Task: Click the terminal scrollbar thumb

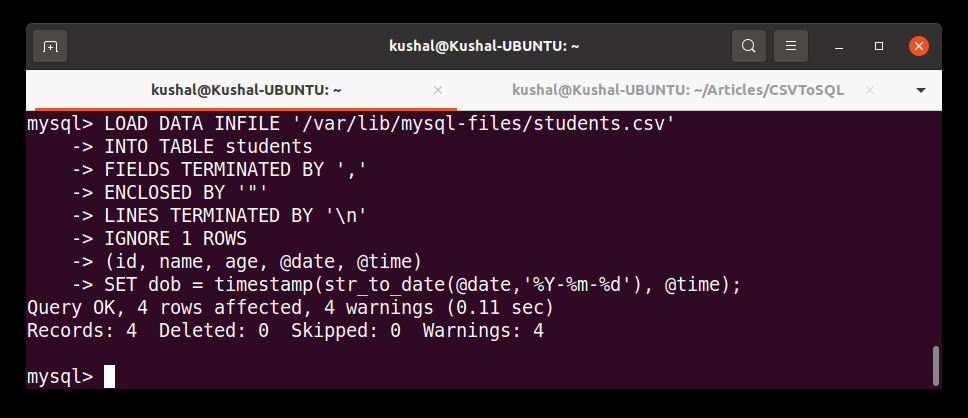Action: (x=936, y=365)
